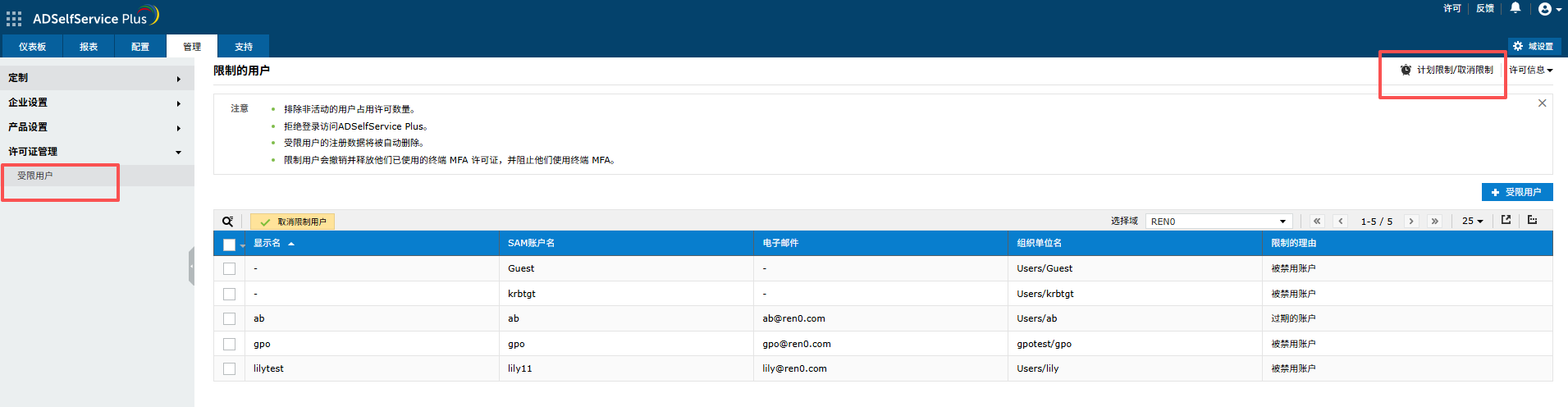
Task: Click the notification bell icon
Action: tap(1515, 8)
